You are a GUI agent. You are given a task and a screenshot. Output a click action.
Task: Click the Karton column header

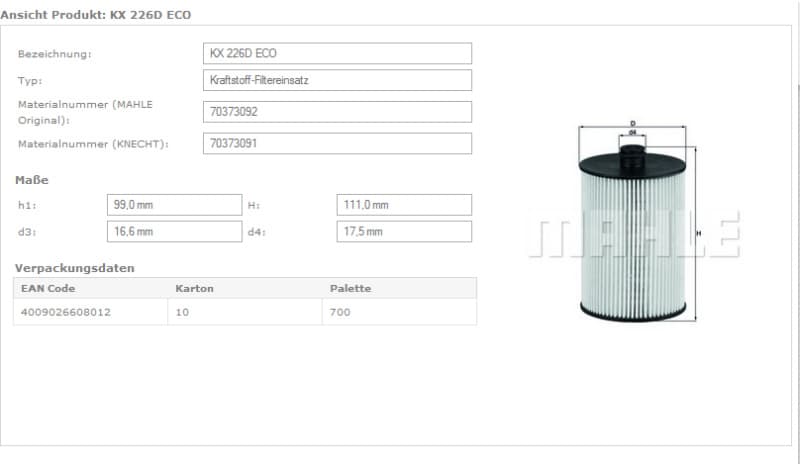pos(245,288)
